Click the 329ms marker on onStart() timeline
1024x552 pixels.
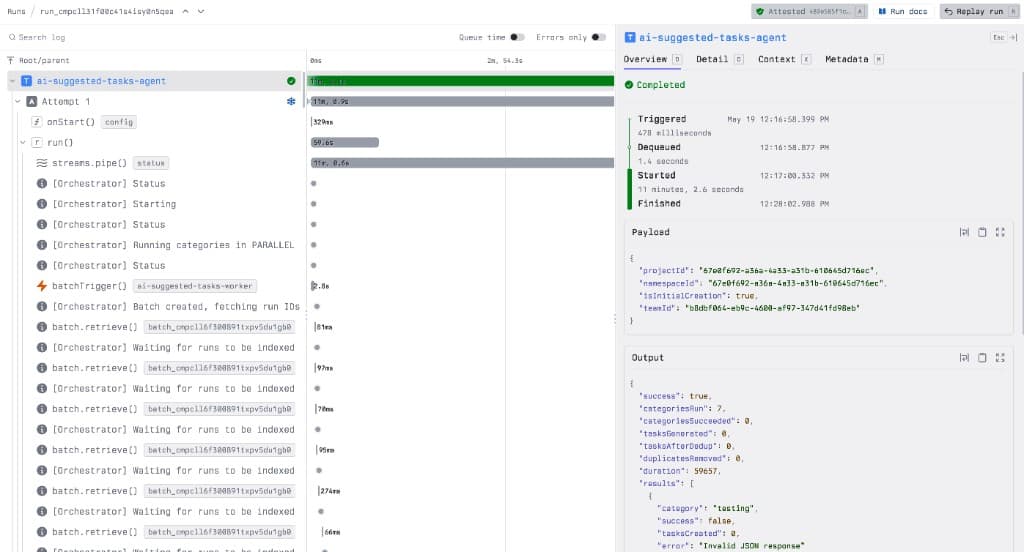[x=323, y=122]
